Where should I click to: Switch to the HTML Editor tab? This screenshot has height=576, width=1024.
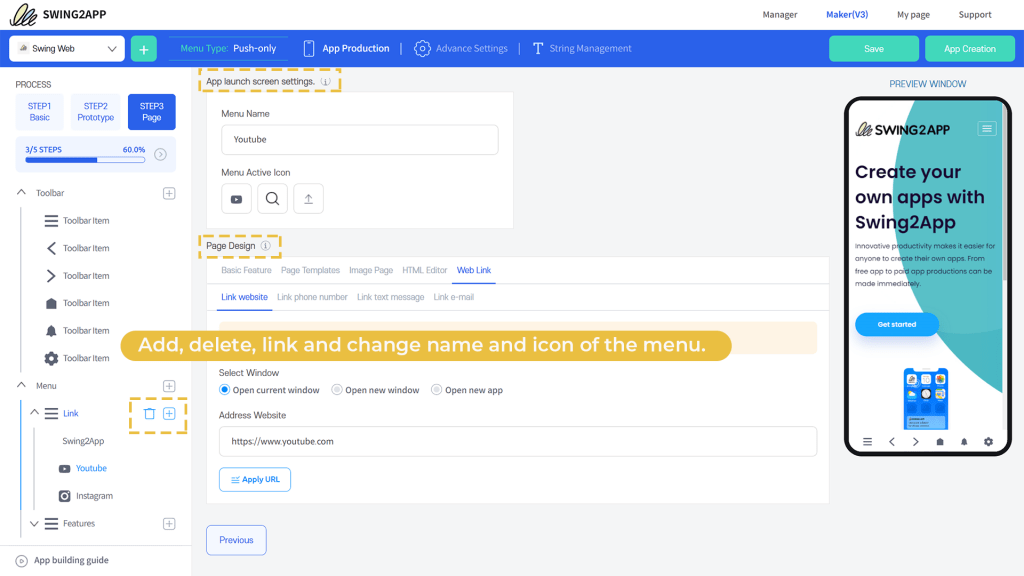[x=424, y=270]
